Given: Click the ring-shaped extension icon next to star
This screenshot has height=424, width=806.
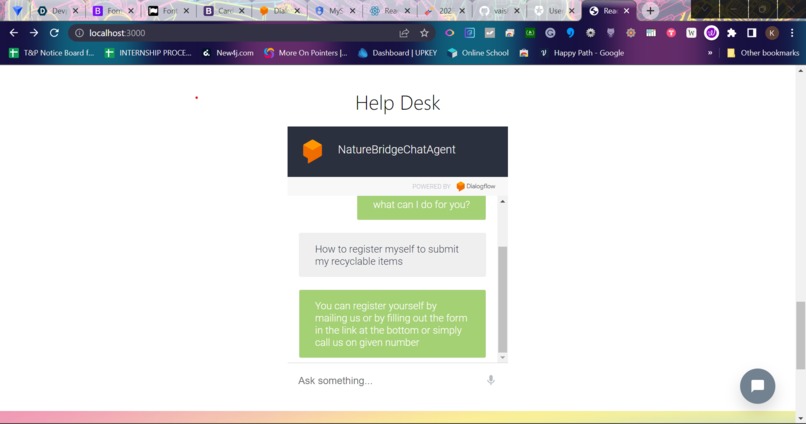Looking at the screenshot, I should click(x=449, y=33).
